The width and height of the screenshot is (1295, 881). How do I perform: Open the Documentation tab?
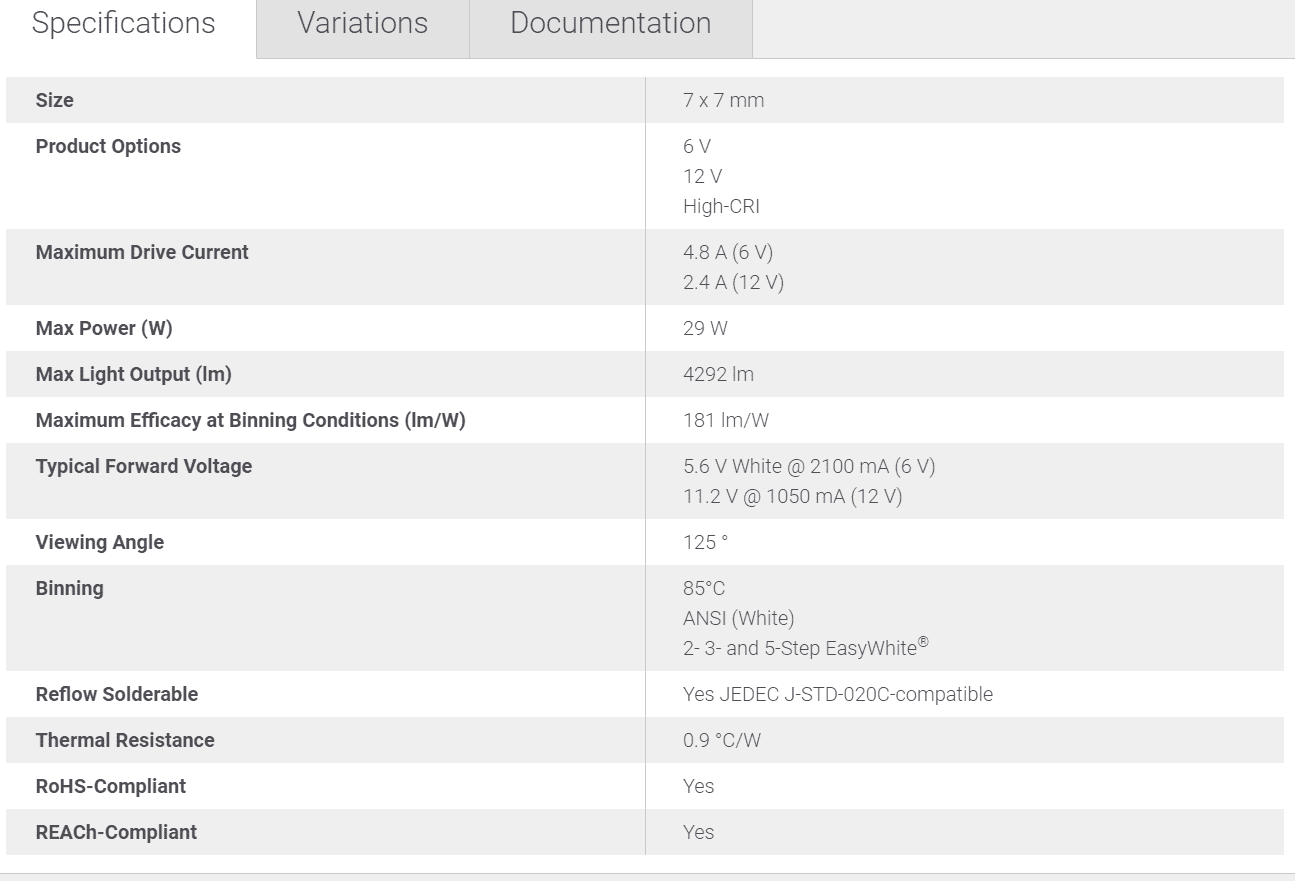(x=610, y=24)
